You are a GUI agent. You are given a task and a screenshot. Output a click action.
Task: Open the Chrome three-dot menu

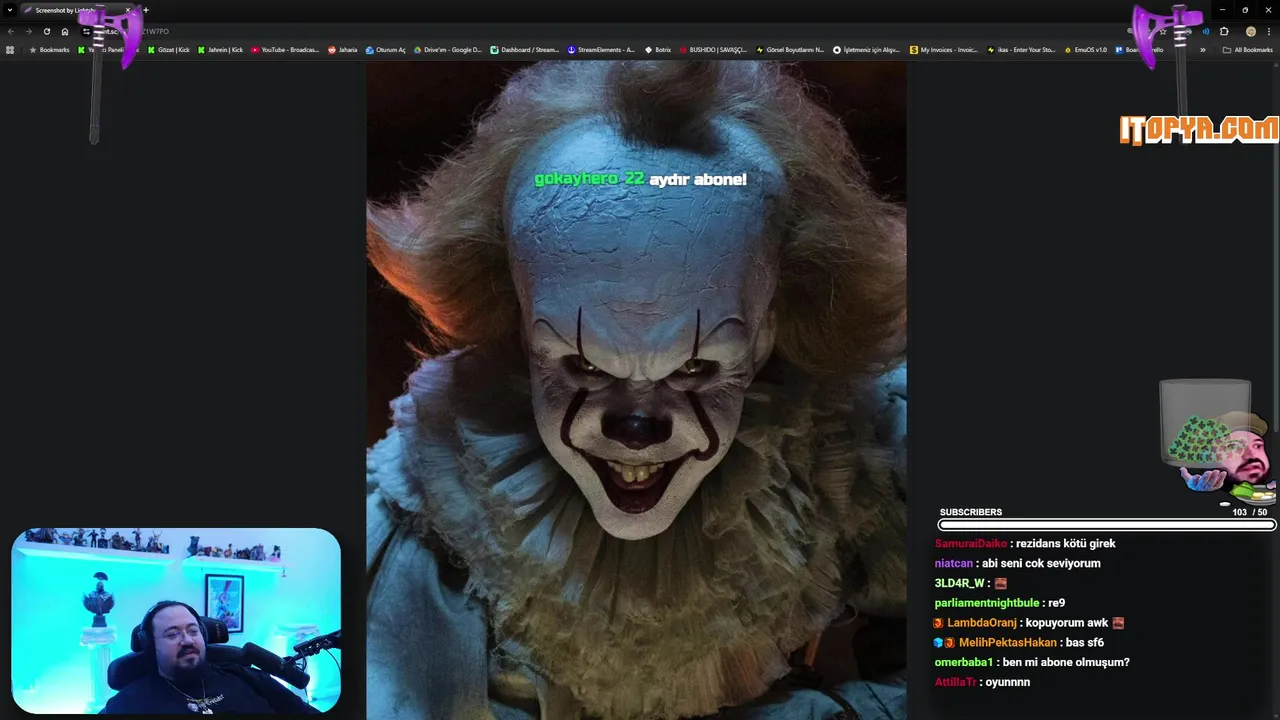(x=1268, y=31)
